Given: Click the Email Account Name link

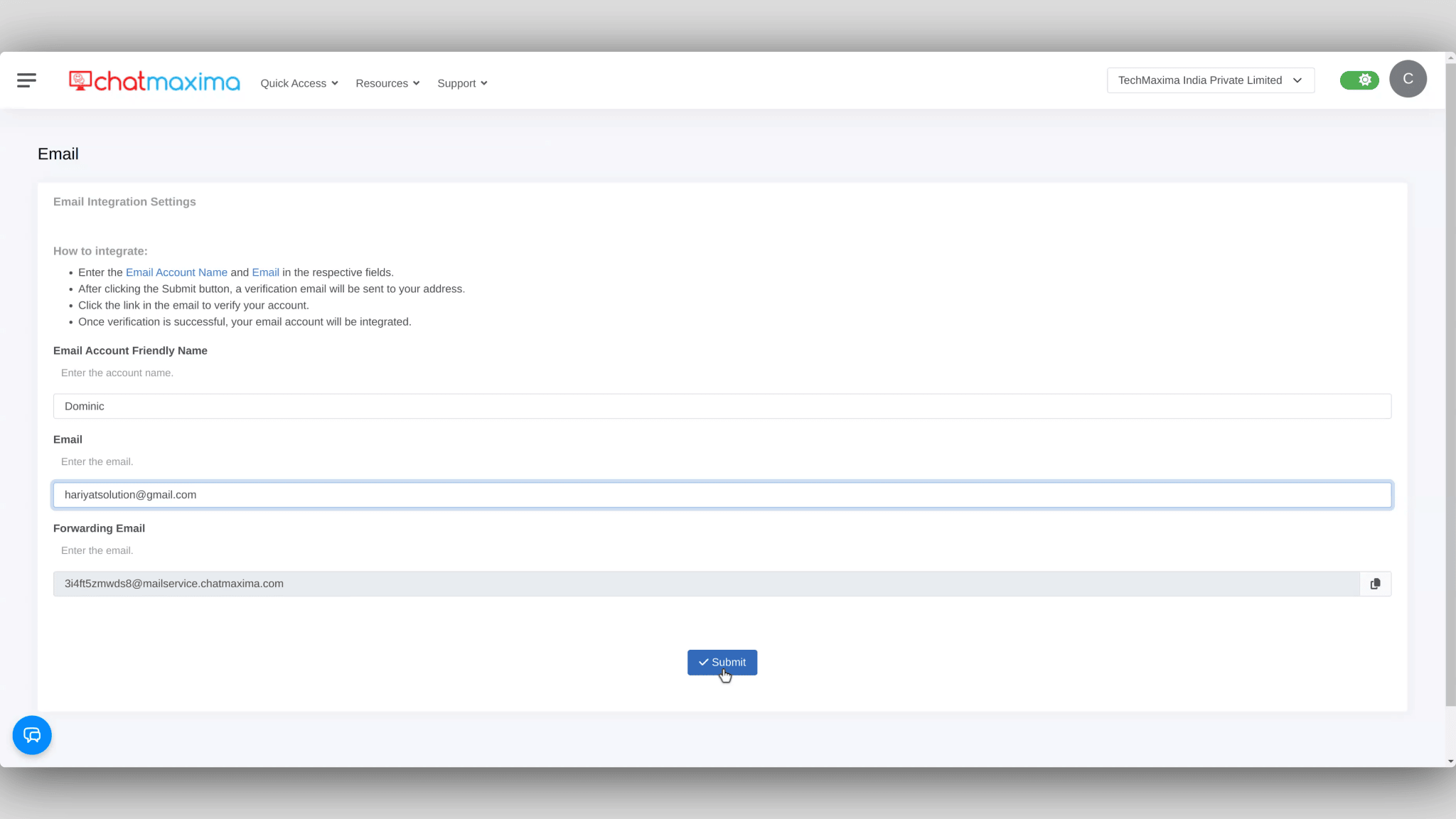Looking at the screenshot, I should 176,272.
